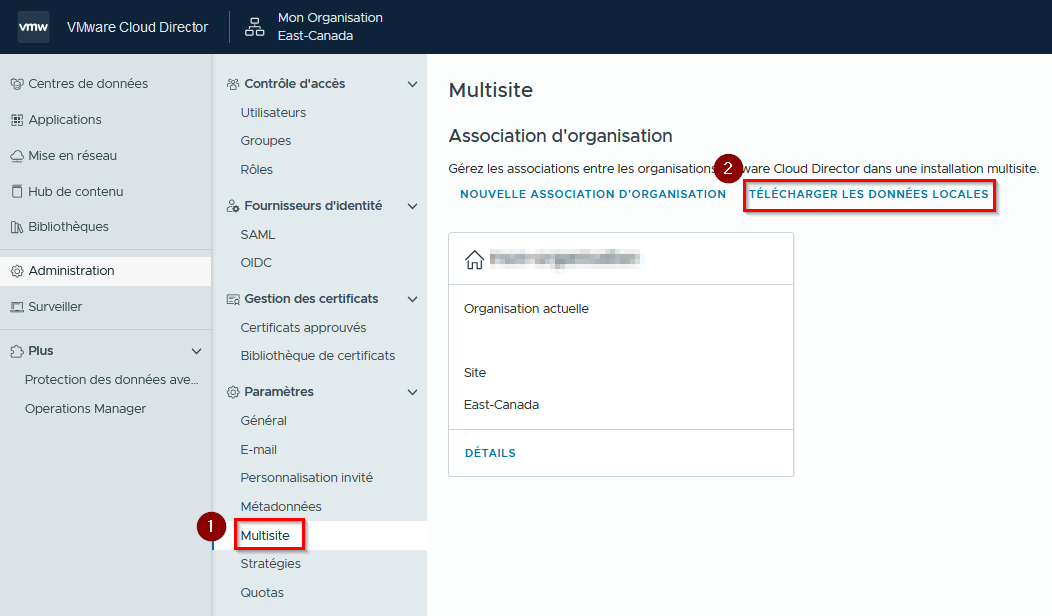Open Groupes page
This screenshot has height=616, width=1052.
tap(266, 141)
